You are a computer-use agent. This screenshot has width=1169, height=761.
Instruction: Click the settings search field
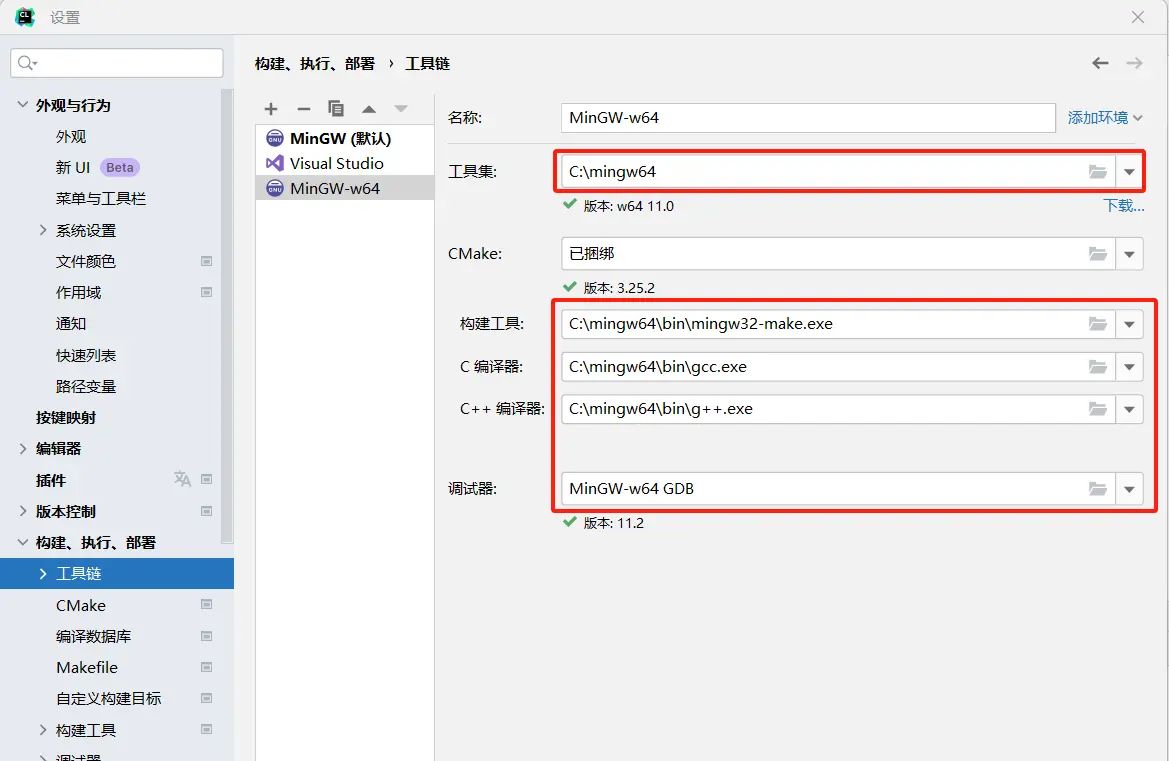116,62
